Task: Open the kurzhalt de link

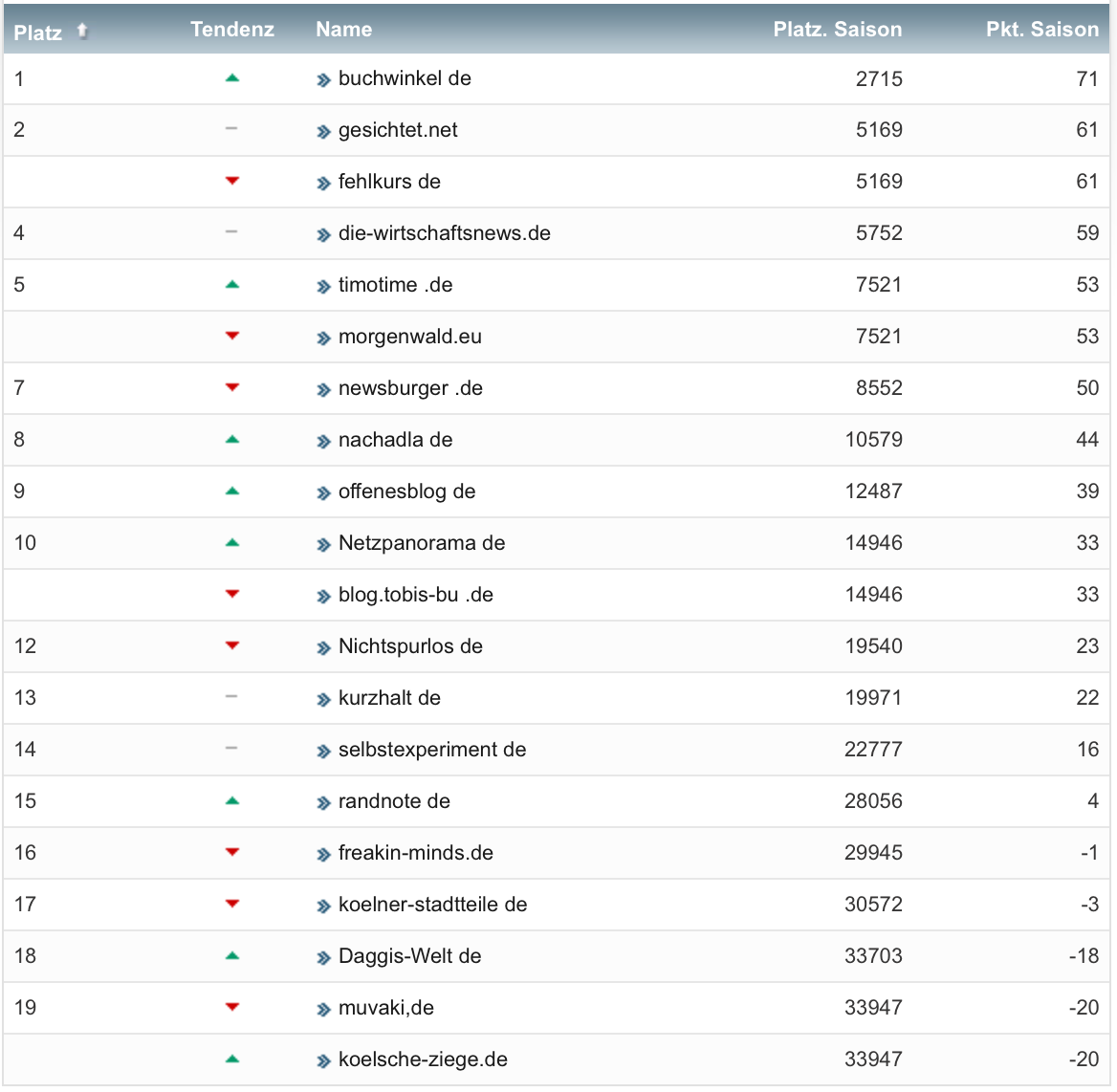Action: click(389, 698)
